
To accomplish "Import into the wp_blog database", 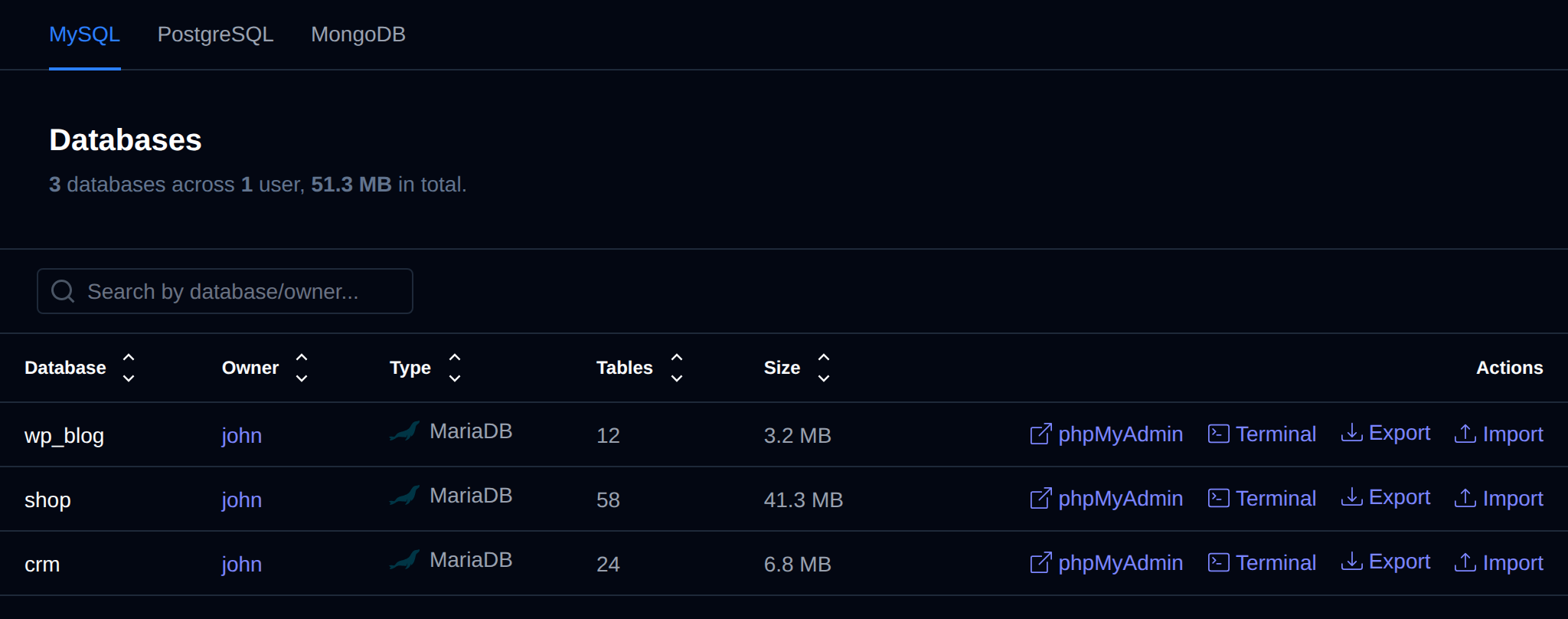I will (1498, 434).
